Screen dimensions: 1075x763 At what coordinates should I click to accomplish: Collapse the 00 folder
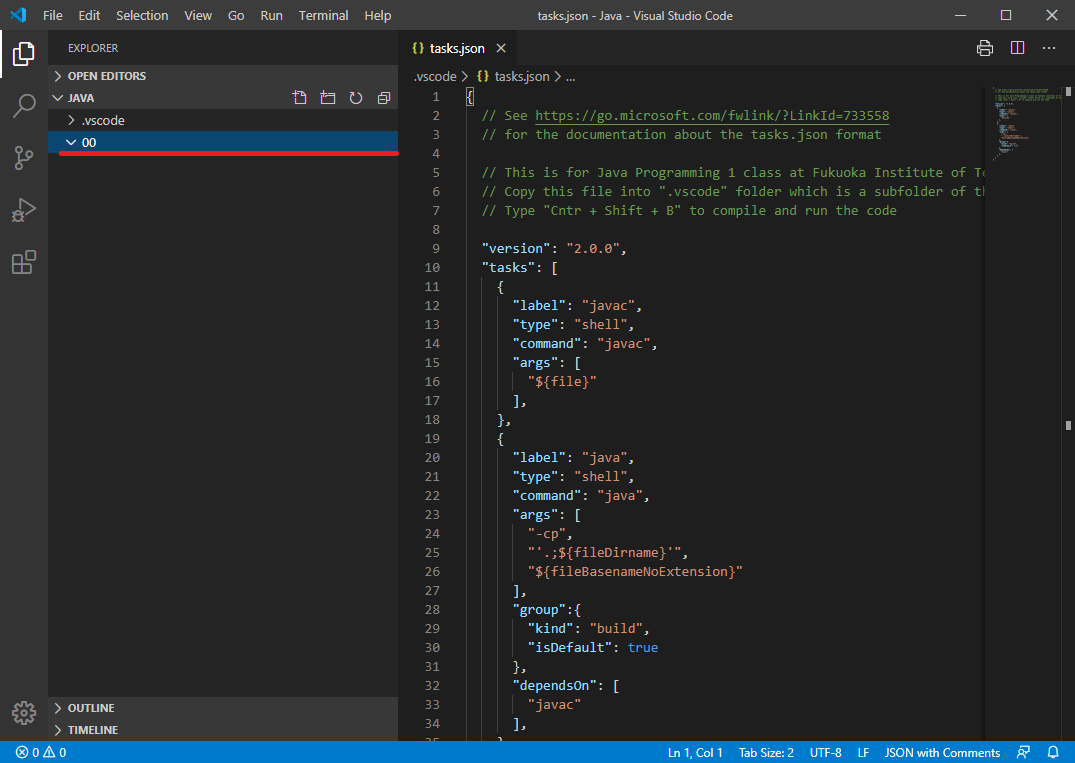coord(223,142)
